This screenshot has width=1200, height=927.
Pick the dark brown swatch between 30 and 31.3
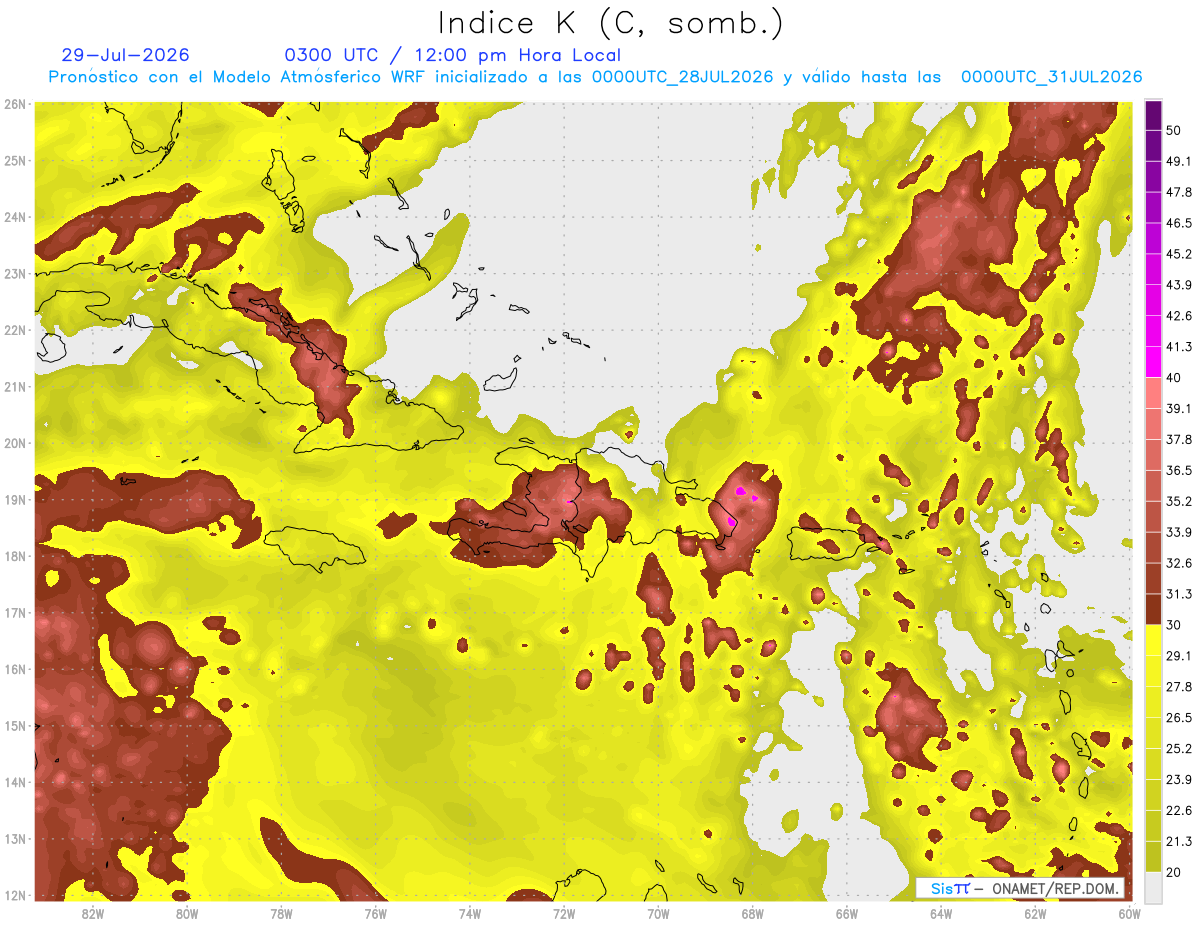click(1153, 609)
